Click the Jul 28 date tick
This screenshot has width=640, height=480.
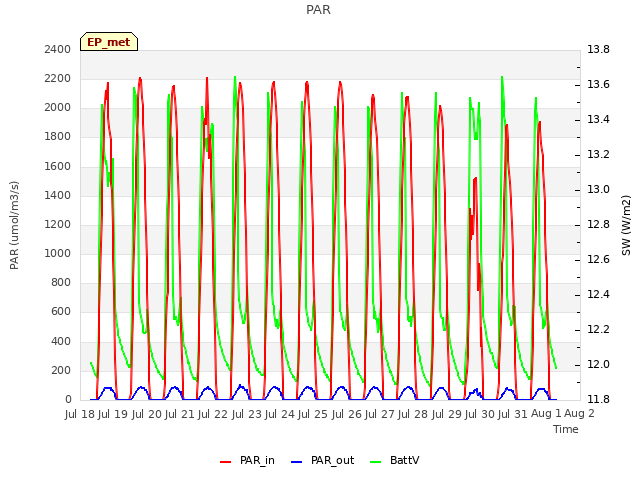pyautogui.click(x=413, y=414)
